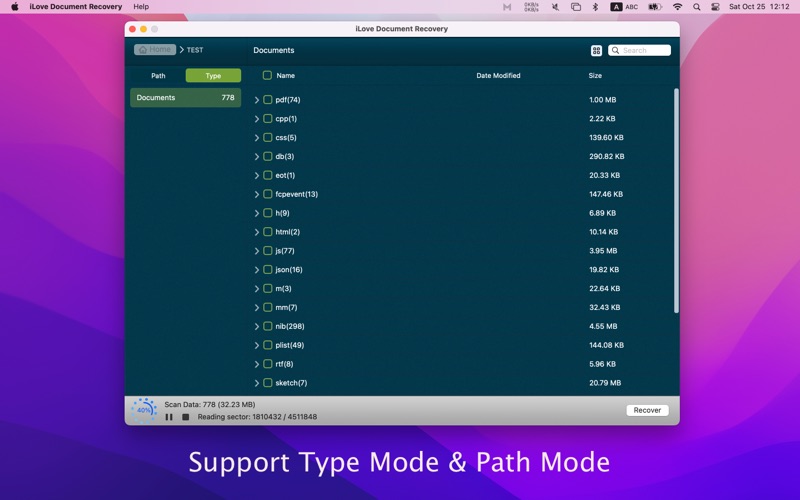Screen dimensions: 800x500
Task: Click the 40% scan progress indicator
Action: pyautogui.click(x=144, y=410)
